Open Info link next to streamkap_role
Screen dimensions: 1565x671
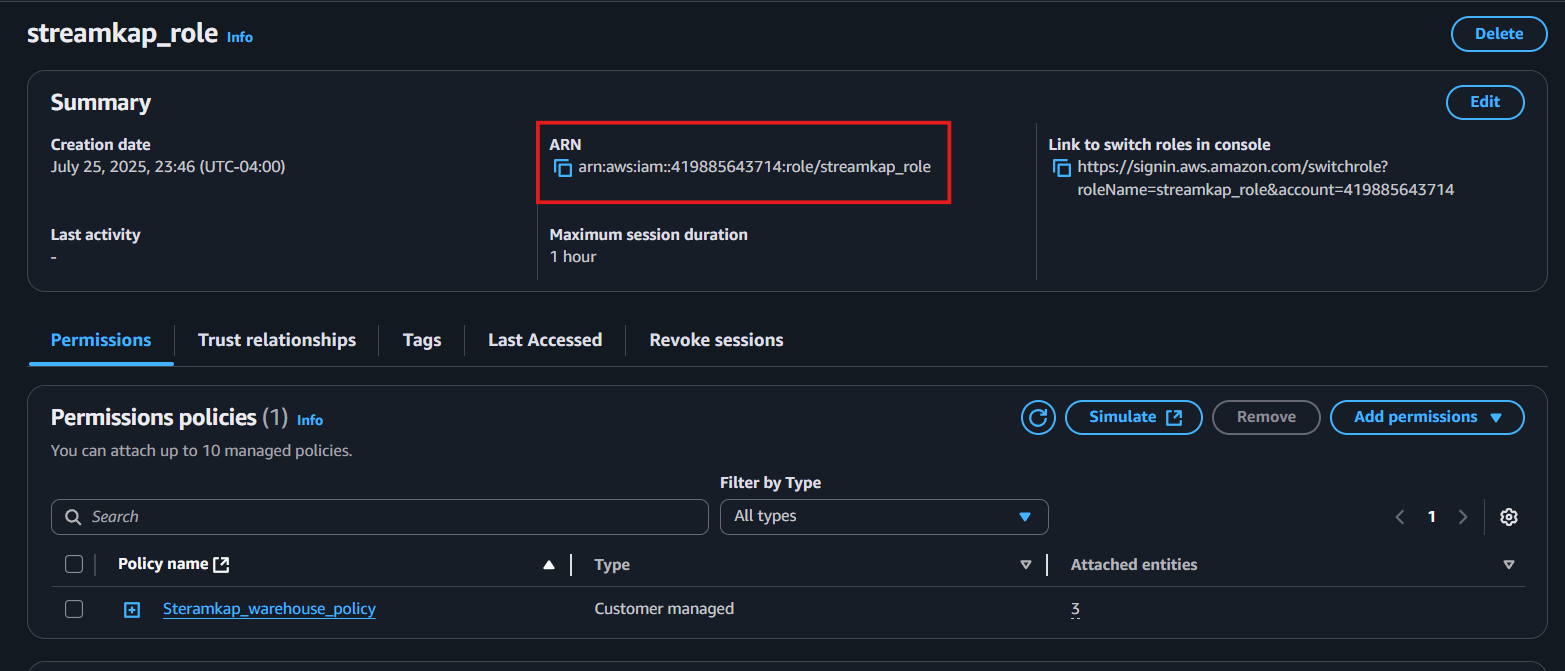click(240, 37)
